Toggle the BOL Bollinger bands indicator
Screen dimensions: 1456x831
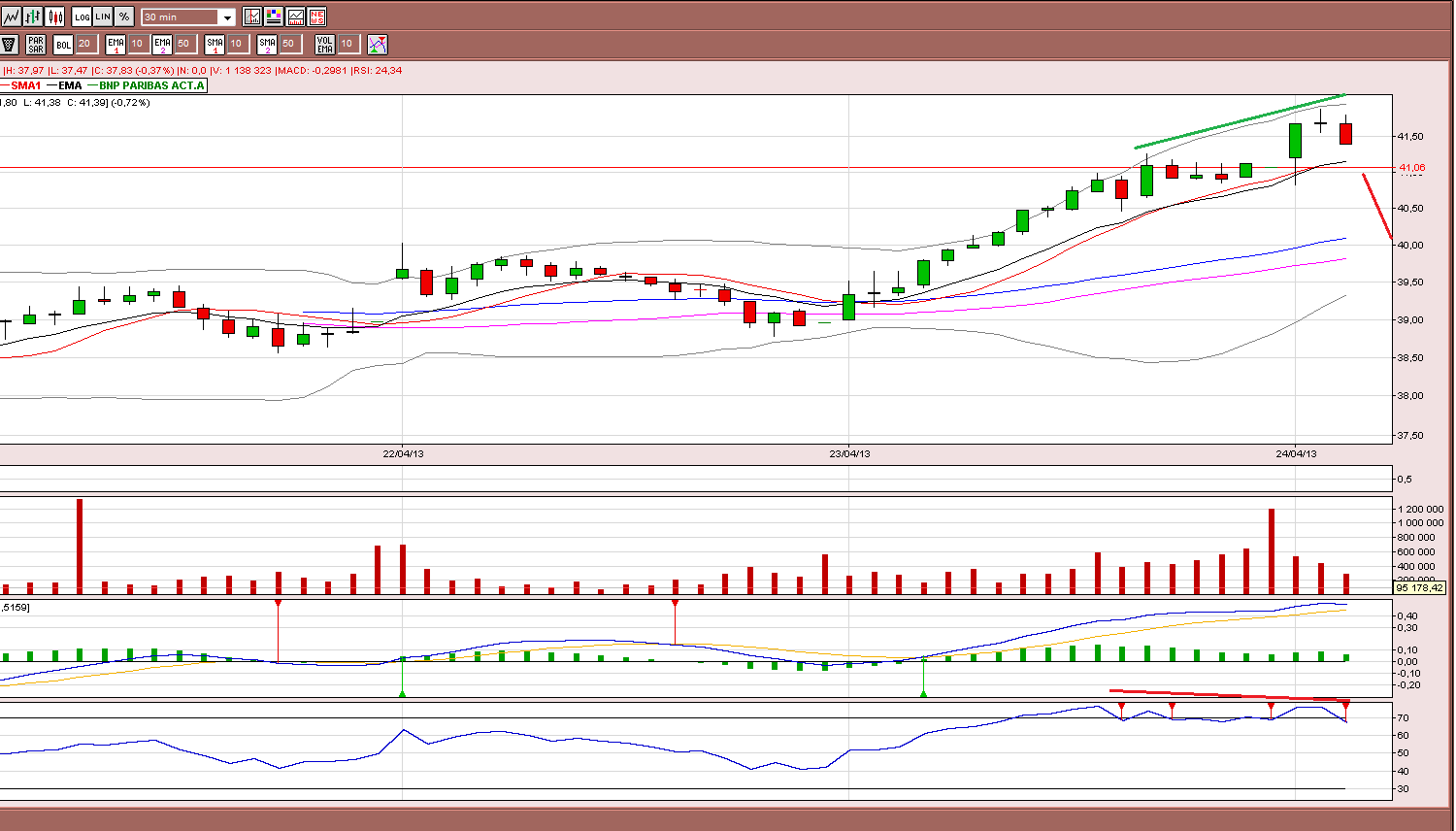pyautogui.click(x=63, y=45)
